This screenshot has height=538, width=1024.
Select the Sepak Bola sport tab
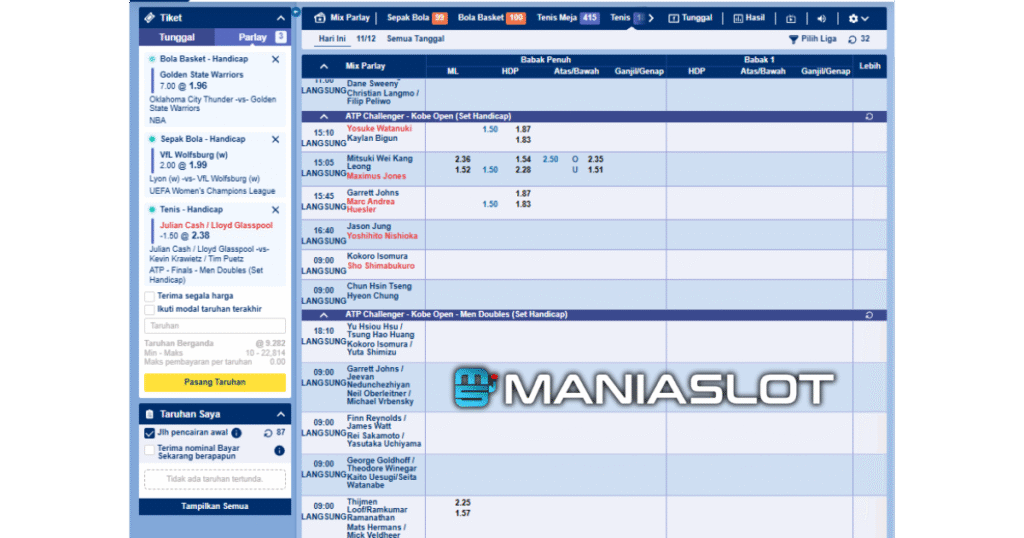[416, 18]
